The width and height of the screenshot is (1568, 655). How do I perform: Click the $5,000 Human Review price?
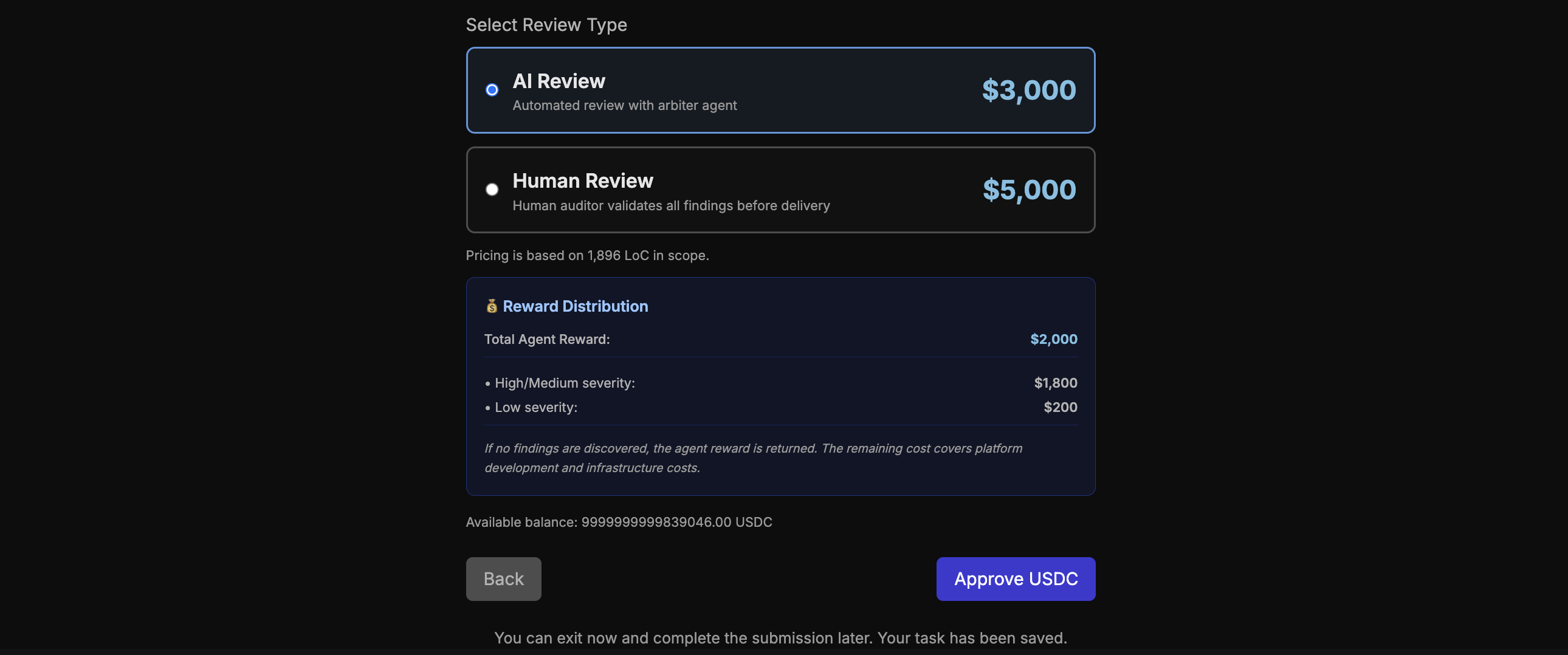(1029, 190)
